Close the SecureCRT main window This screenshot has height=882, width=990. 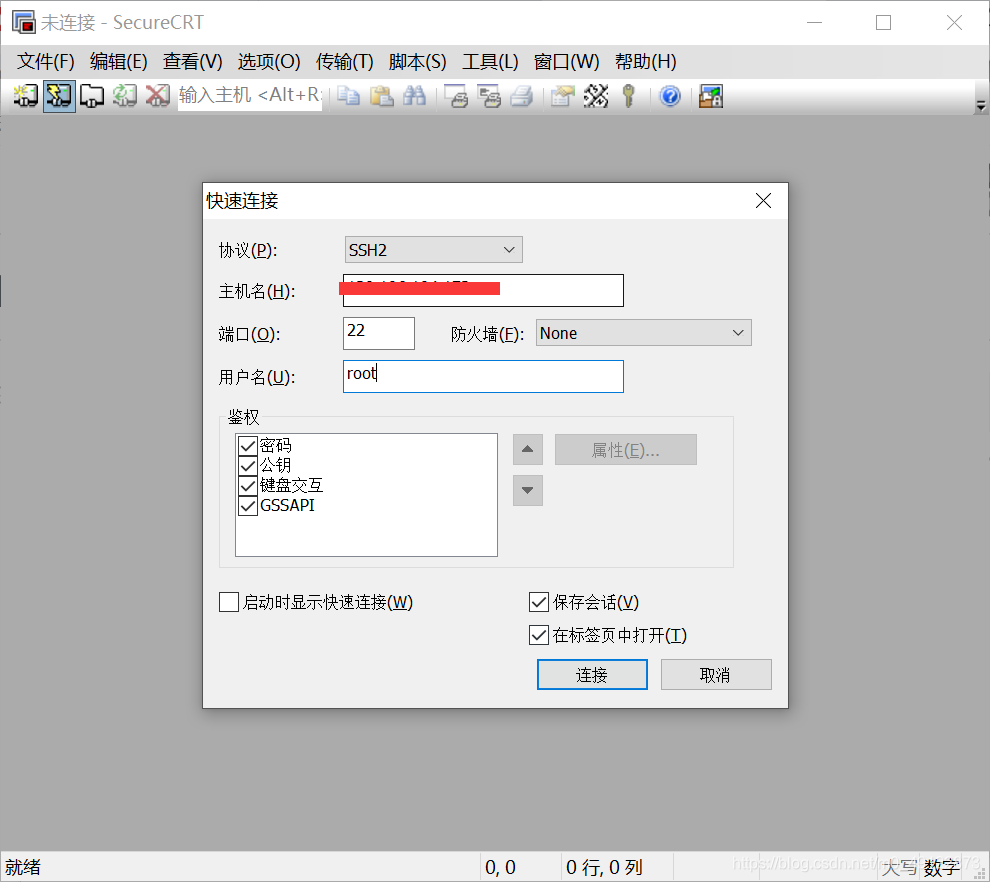click(x=954, y=22)
